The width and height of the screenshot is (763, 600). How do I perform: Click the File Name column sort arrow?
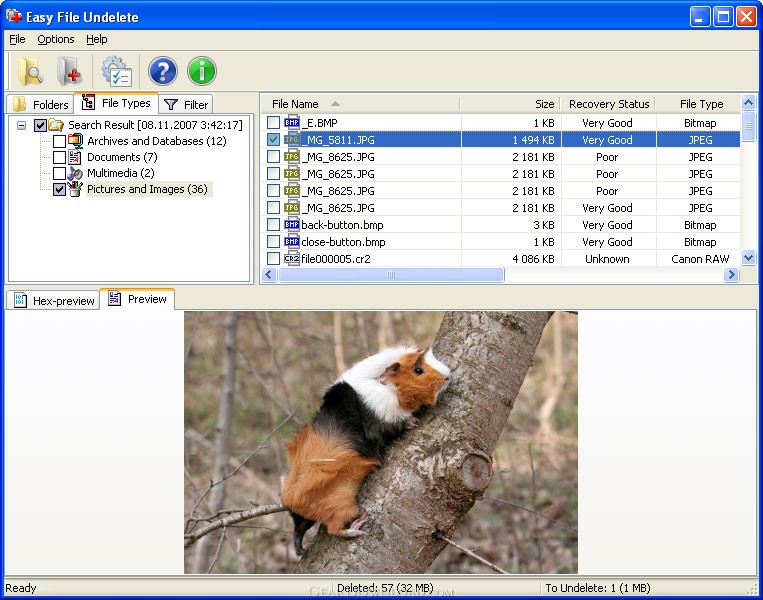tap(335, 104)
